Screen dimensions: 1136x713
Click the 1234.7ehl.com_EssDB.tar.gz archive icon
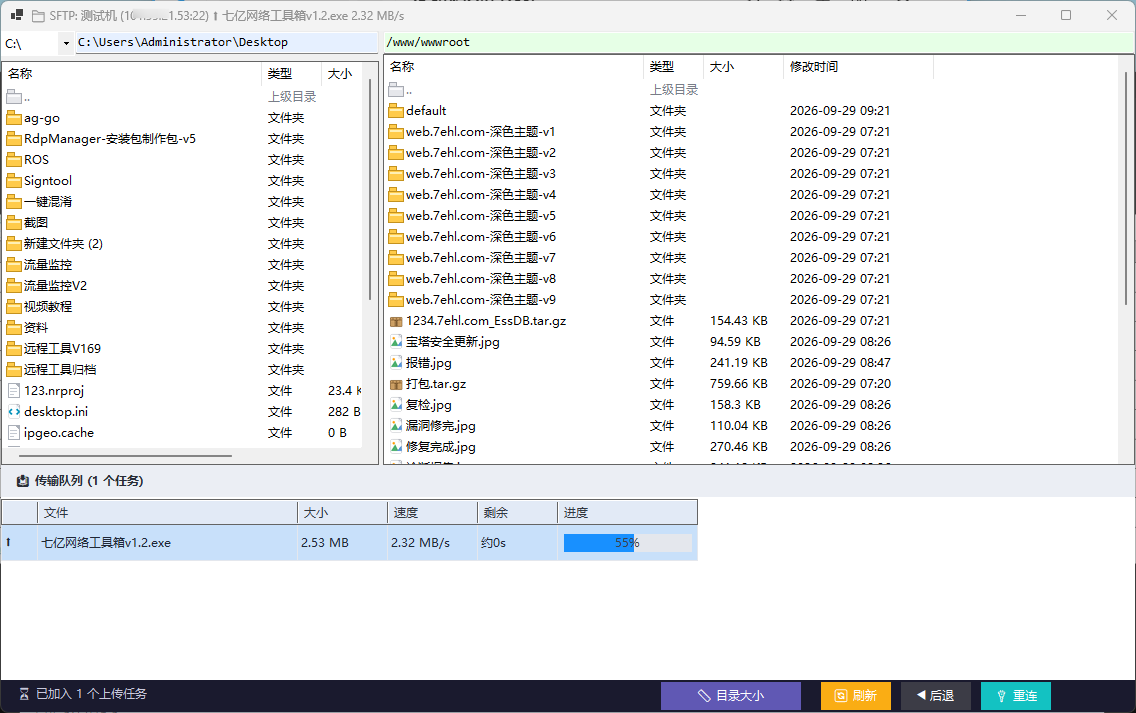pos(396,321)
